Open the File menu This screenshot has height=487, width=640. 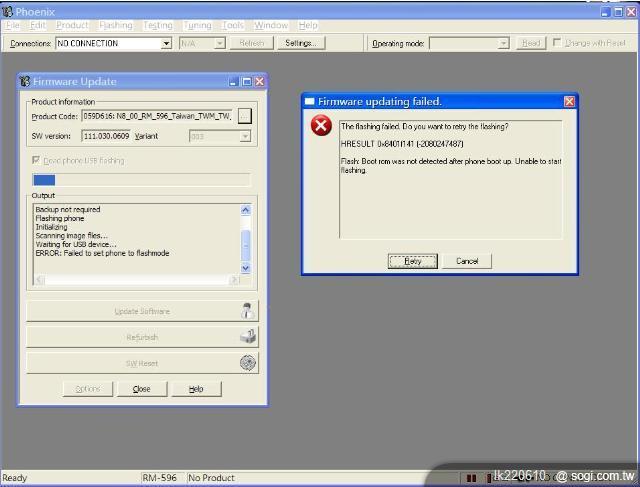(12, 25)
